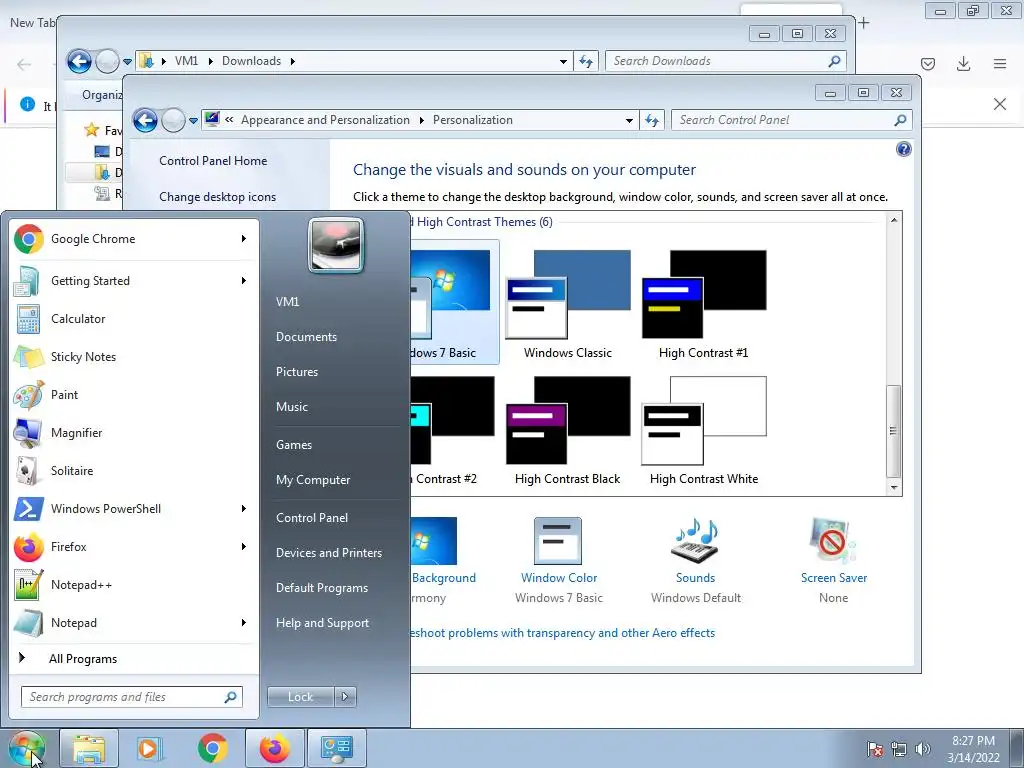Click Firefox downloads arrow icon
Viewport: 1024px width, 768px height.
pyautogui.click(x=963, y=63)
